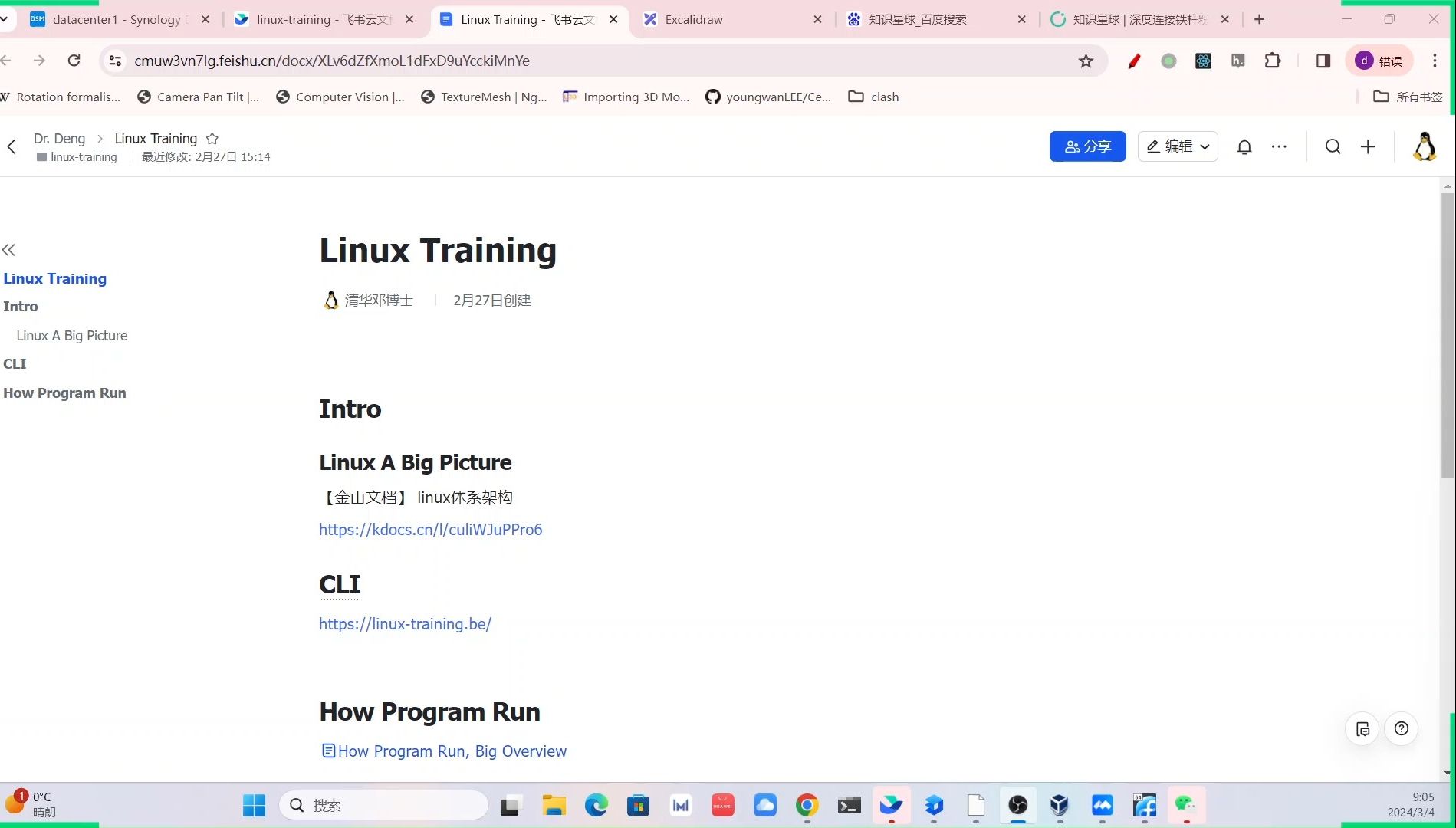Open the kdocs.cn link in the document

click(x=430, y=529)
